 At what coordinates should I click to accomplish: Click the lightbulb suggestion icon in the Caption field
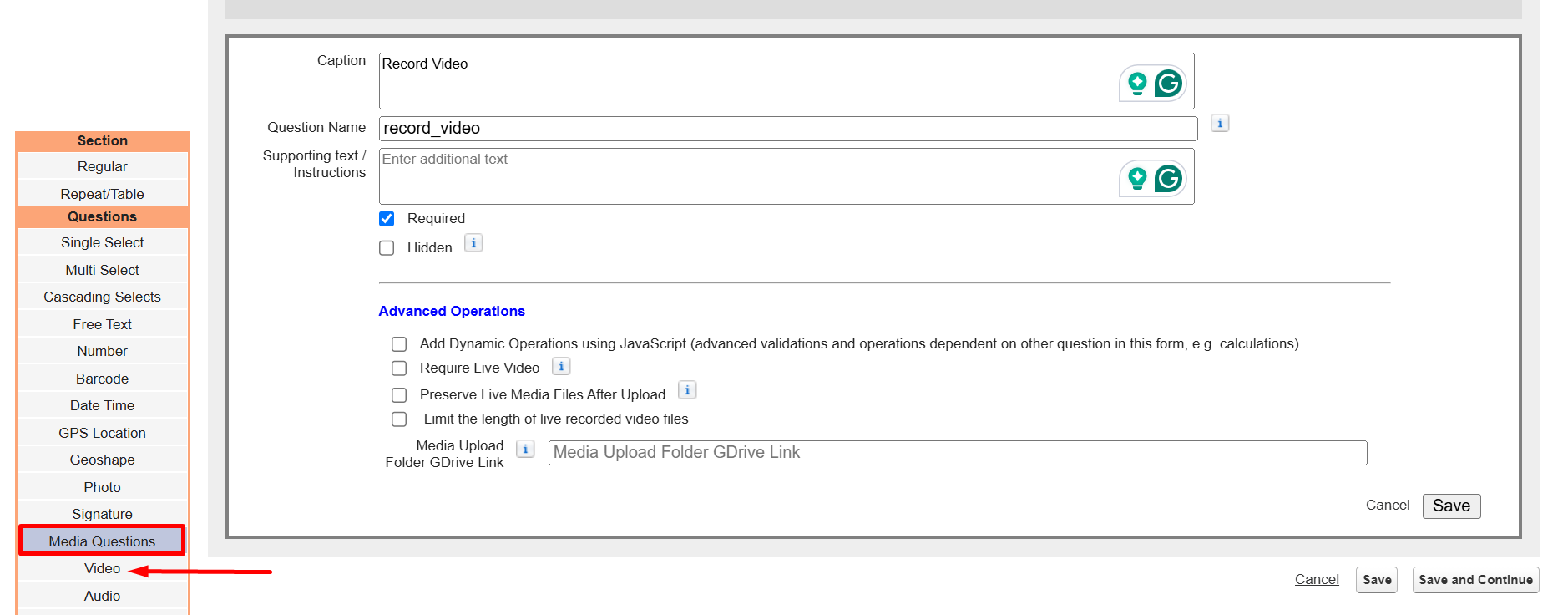point(1137,84)
